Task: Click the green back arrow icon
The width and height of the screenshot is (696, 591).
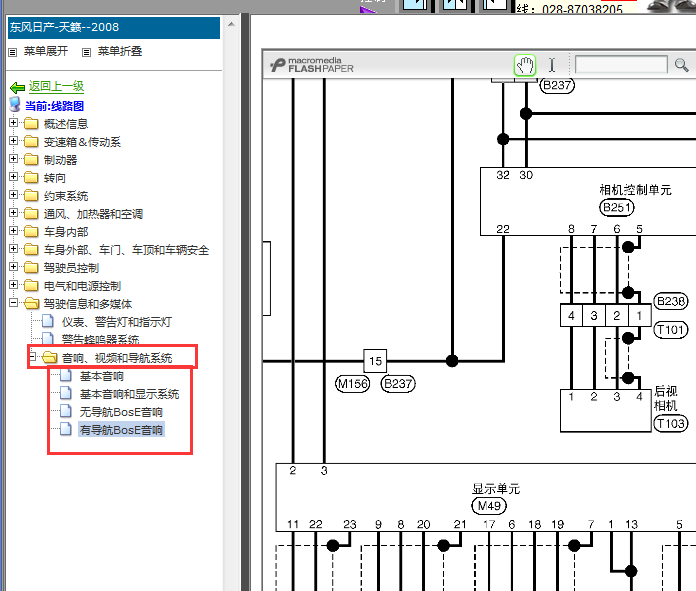Action: (x=17, y=87)
